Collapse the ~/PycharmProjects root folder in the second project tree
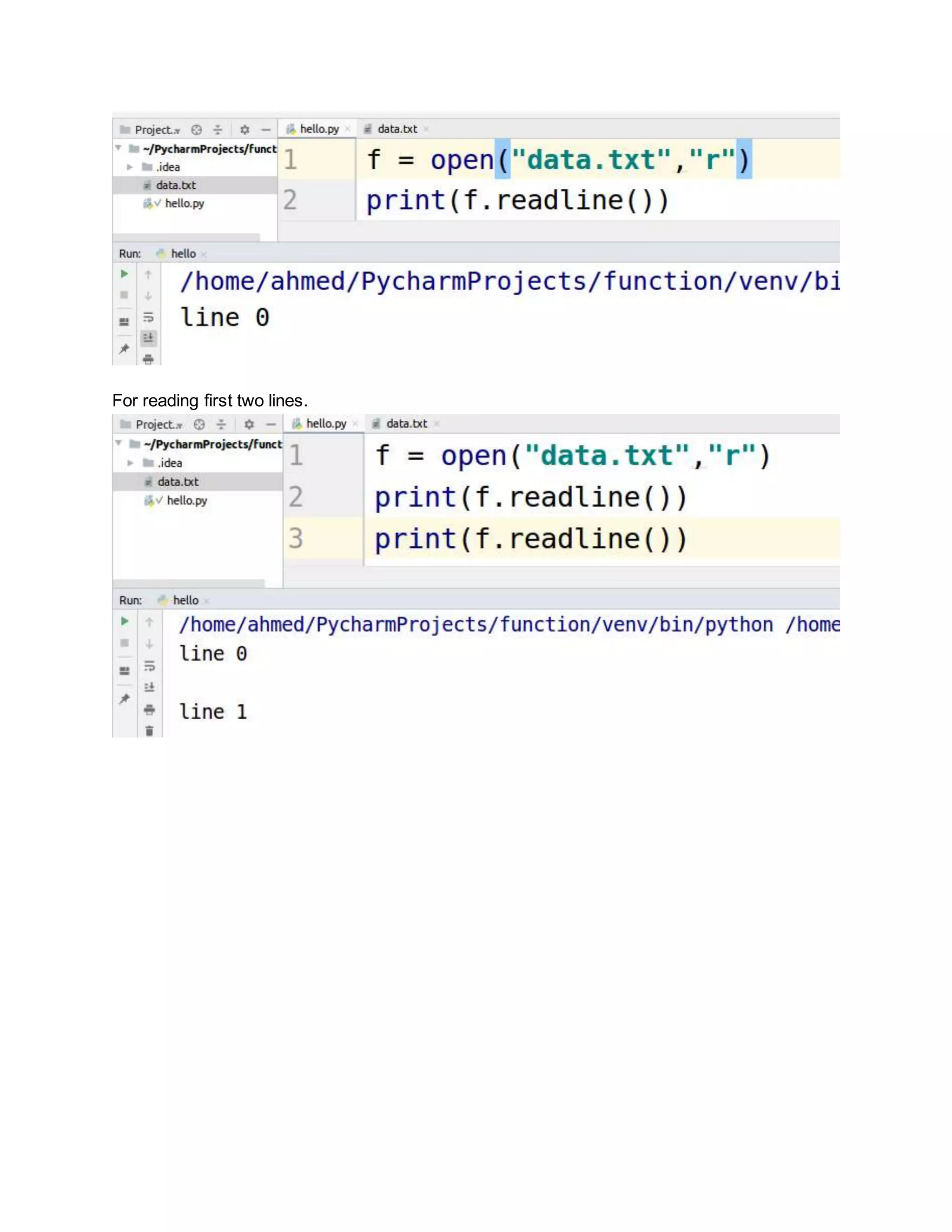 (x=119, y=444)
